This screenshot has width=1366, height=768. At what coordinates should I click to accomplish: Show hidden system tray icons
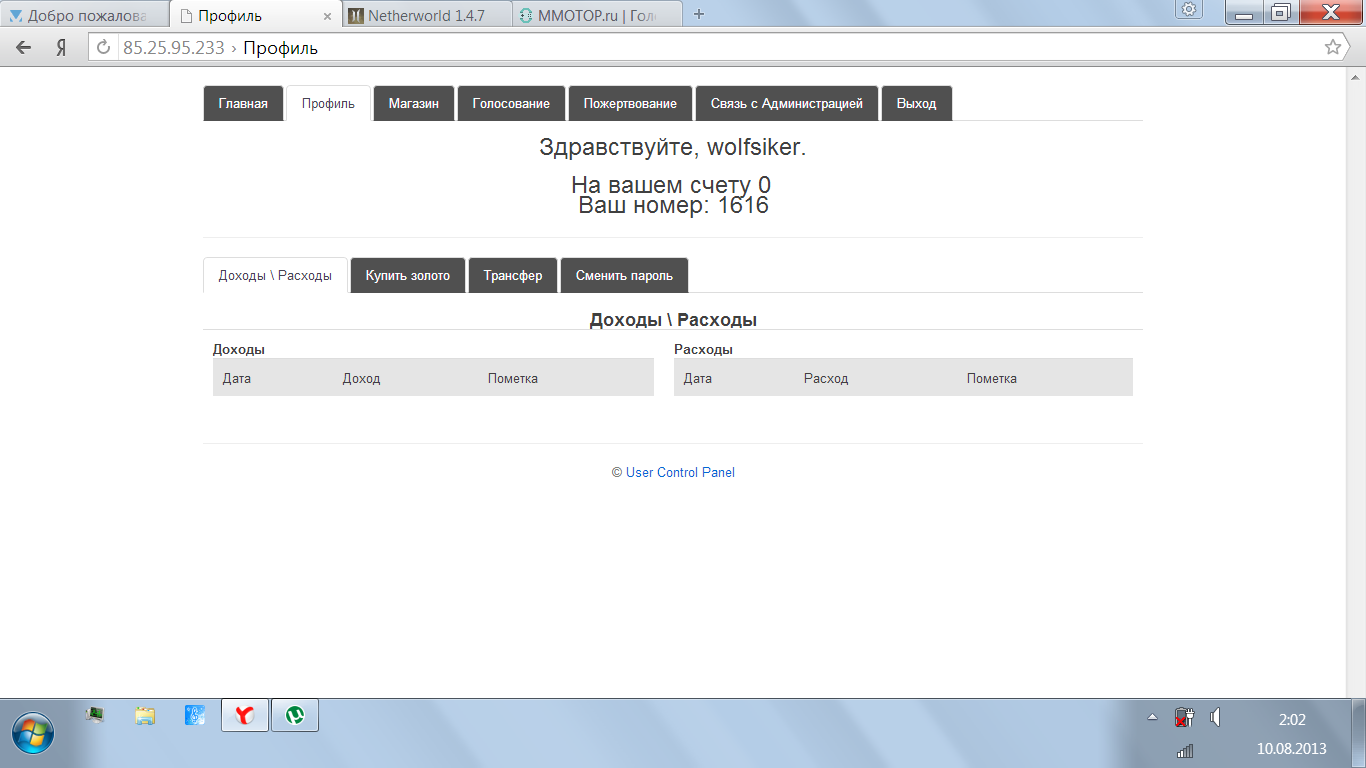click(1152, 717)
